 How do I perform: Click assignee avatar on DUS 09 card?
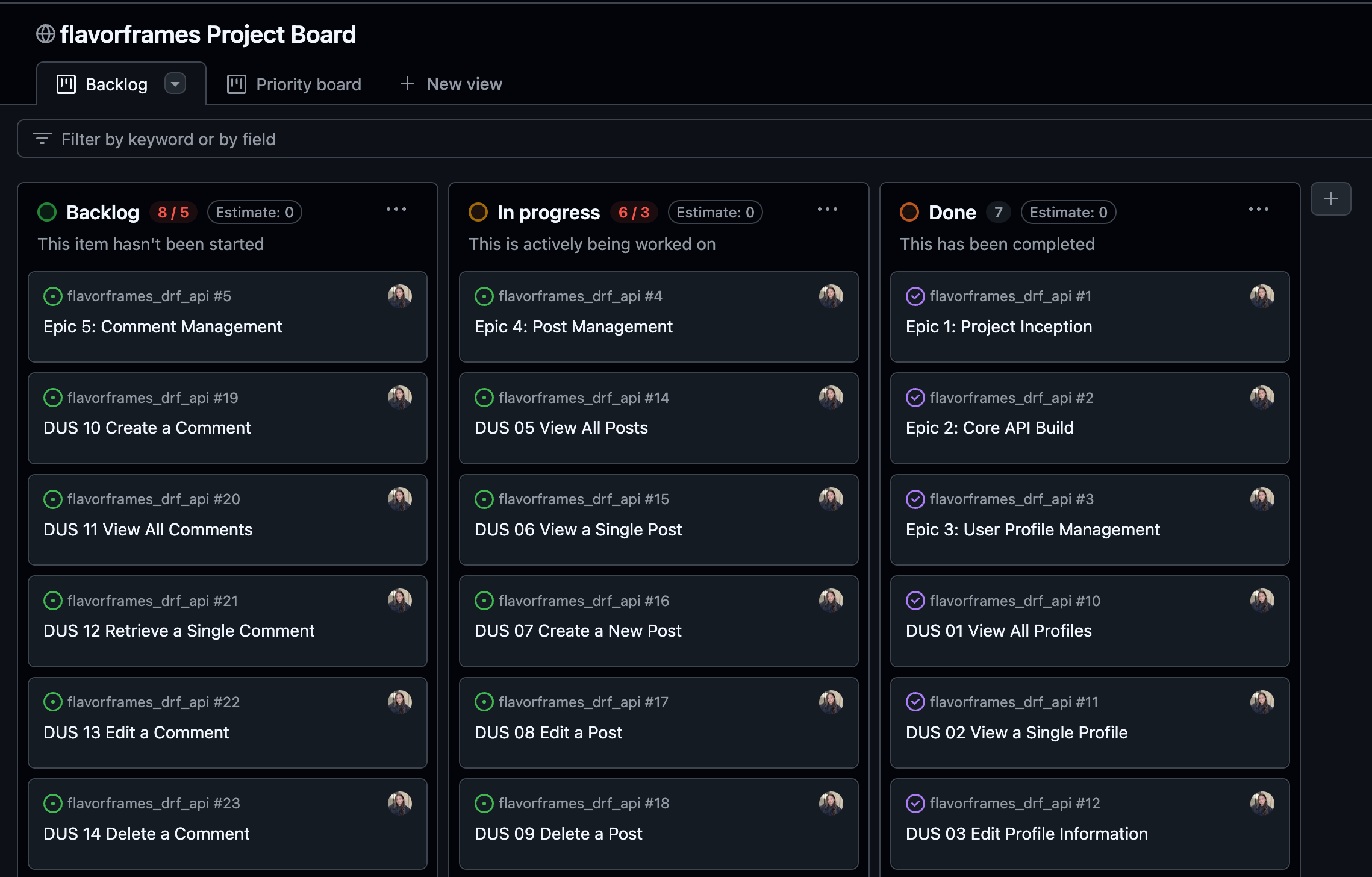pos(831,803)
